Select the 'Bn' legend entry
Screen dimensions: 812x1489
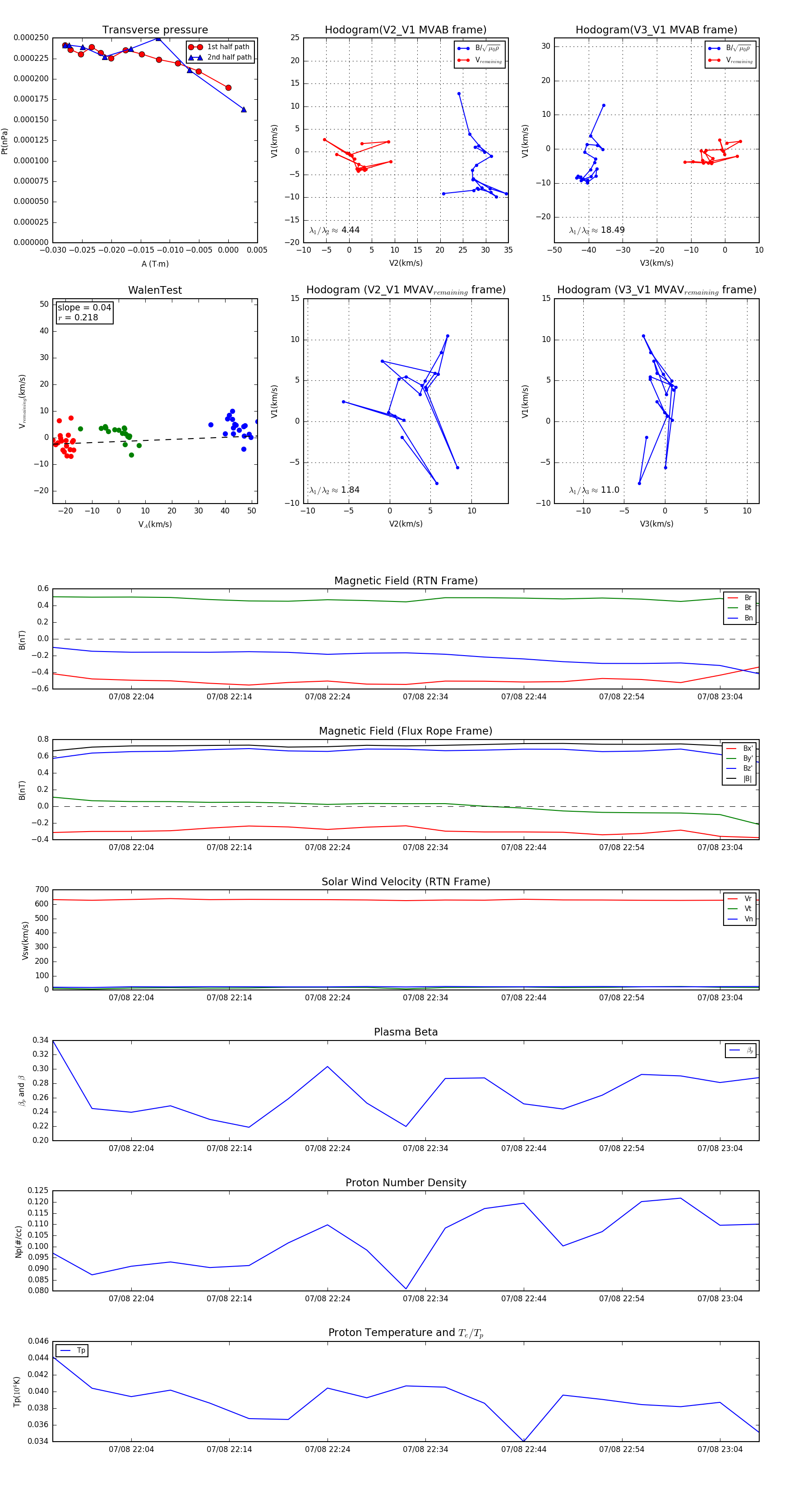[740, 618]
